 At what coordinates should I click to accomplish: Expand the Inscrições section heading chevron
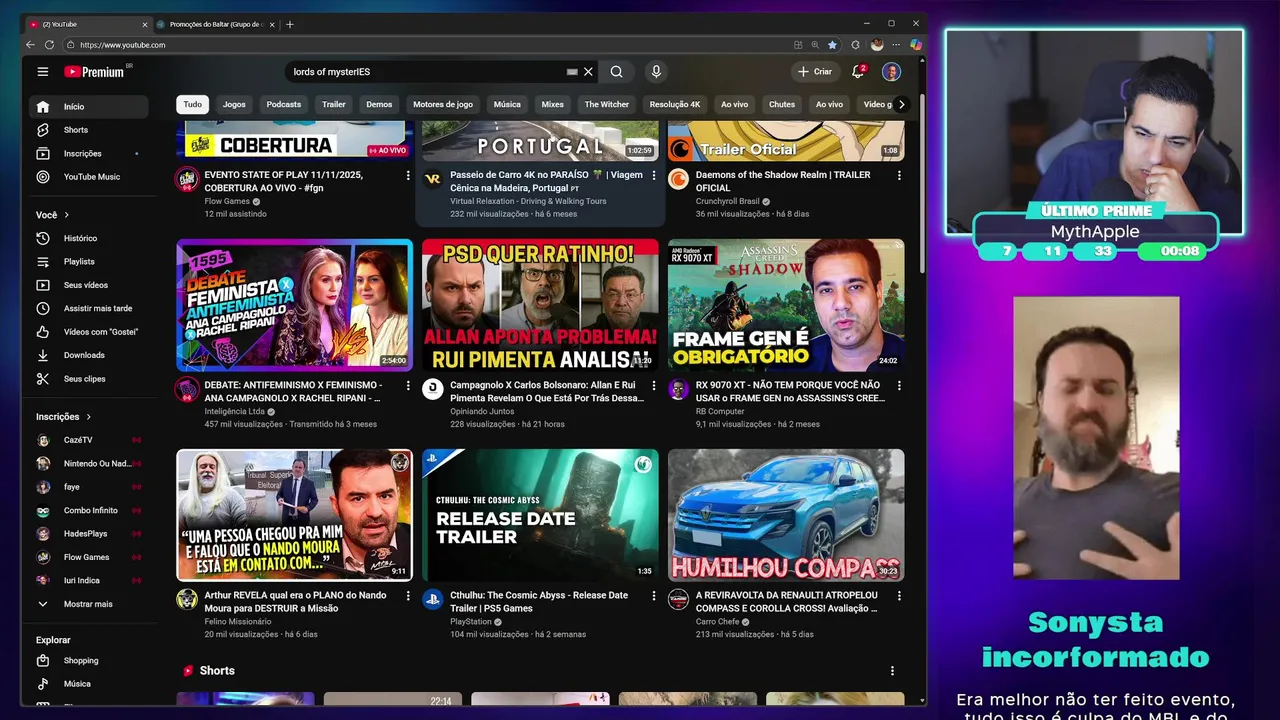pos(88,417)
